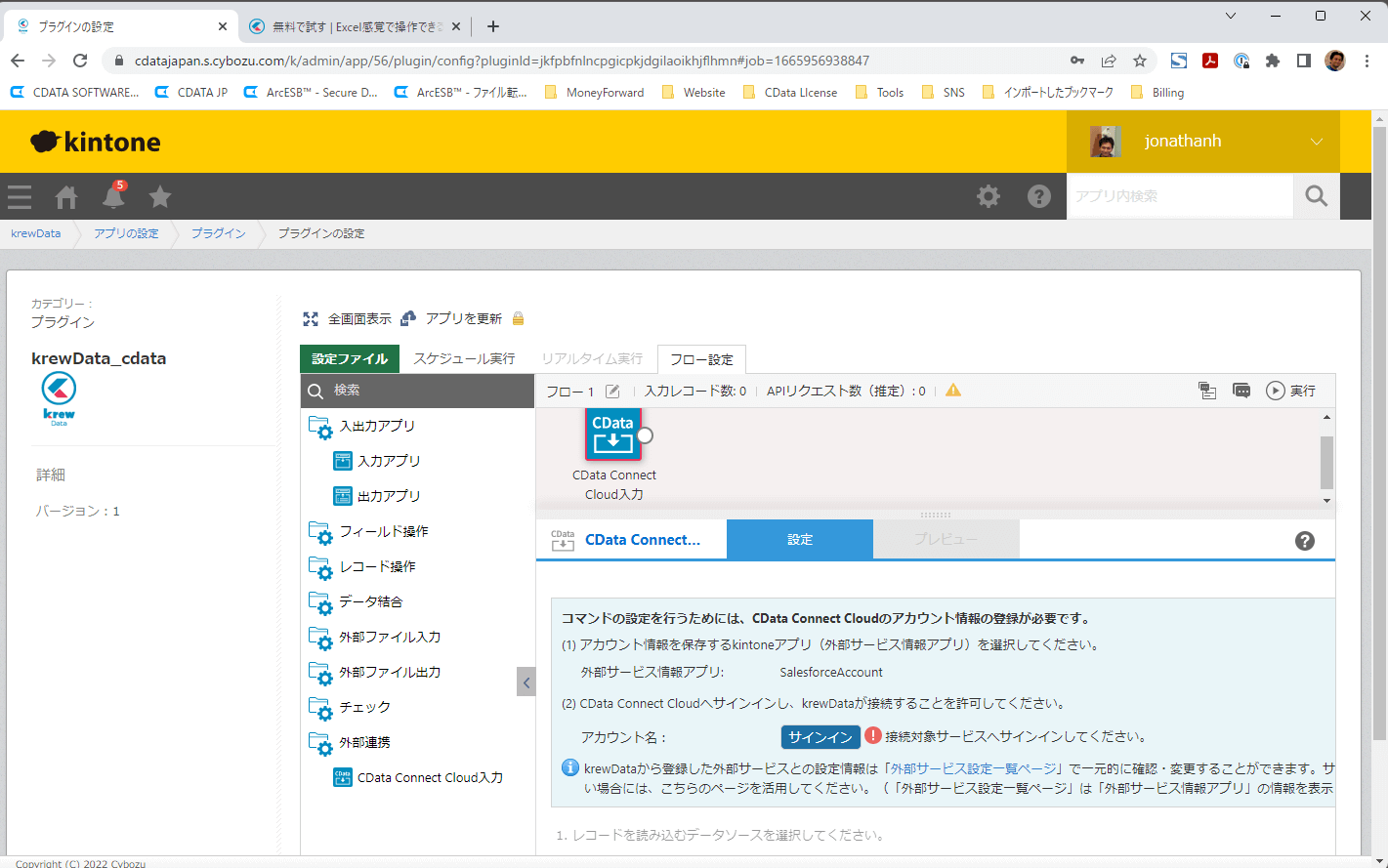Select the プレビュー tab
1388x868 pixels.
click(x=946, y=539)
